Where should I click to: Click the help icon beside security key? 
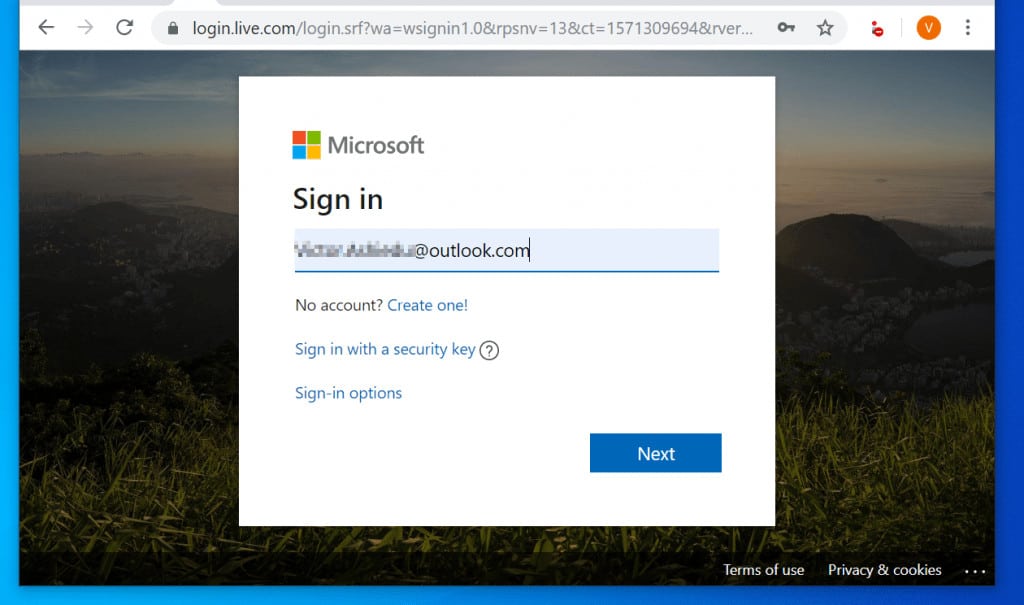coord(489,351)
